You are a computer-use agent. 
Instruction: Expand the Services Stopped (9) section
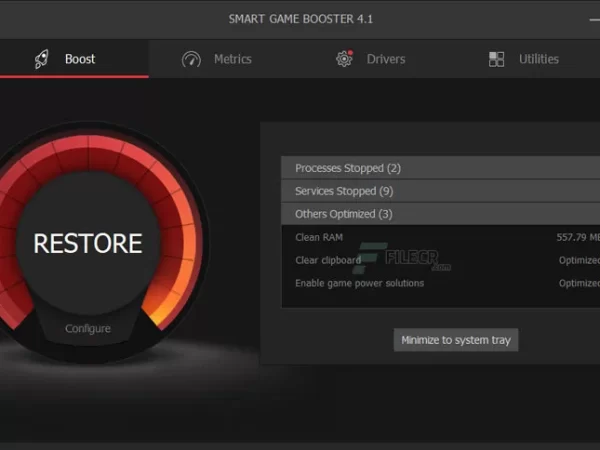[440, 191]
